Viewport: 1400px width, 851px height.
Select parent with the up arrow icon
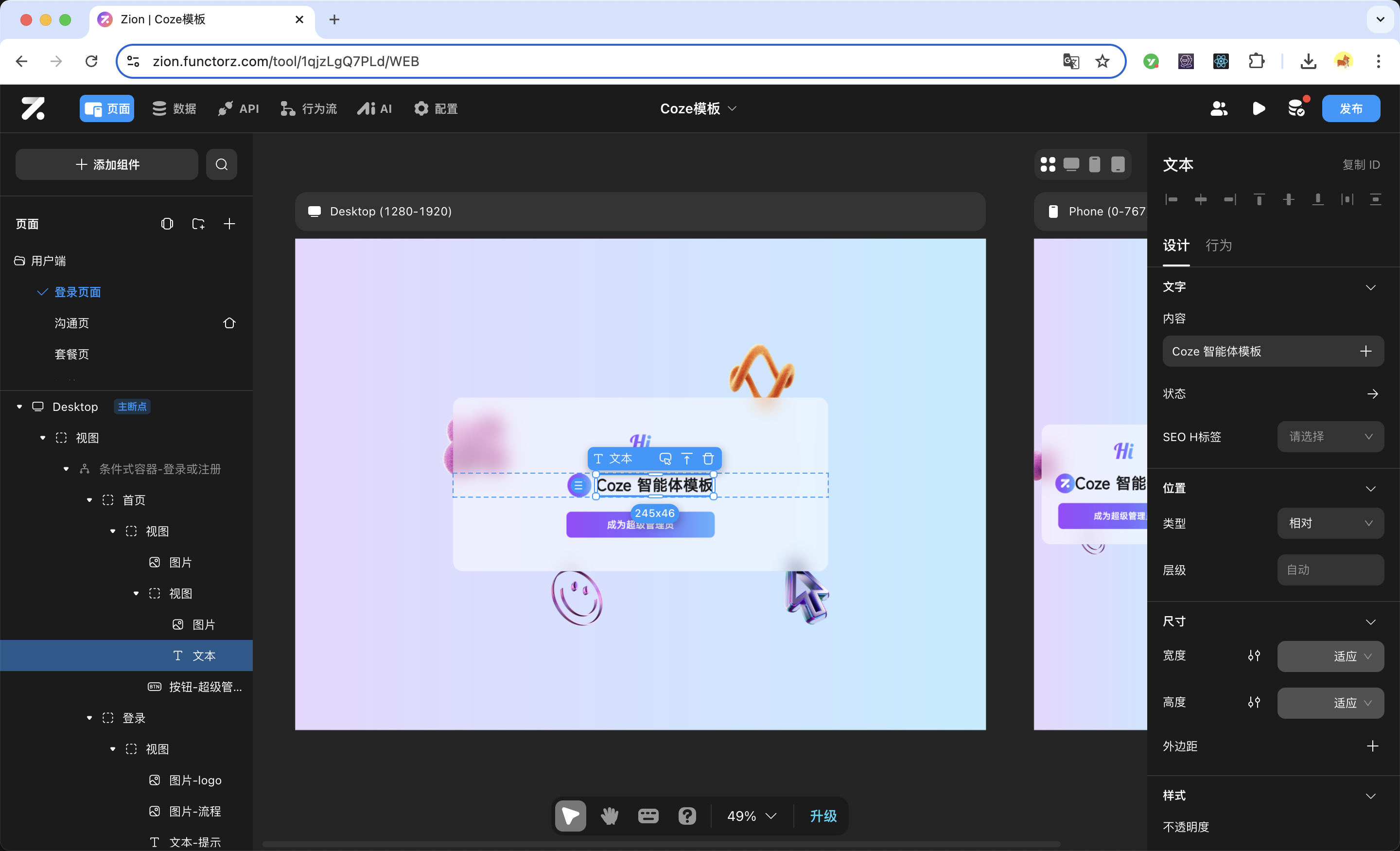click(x=687, y=459)
